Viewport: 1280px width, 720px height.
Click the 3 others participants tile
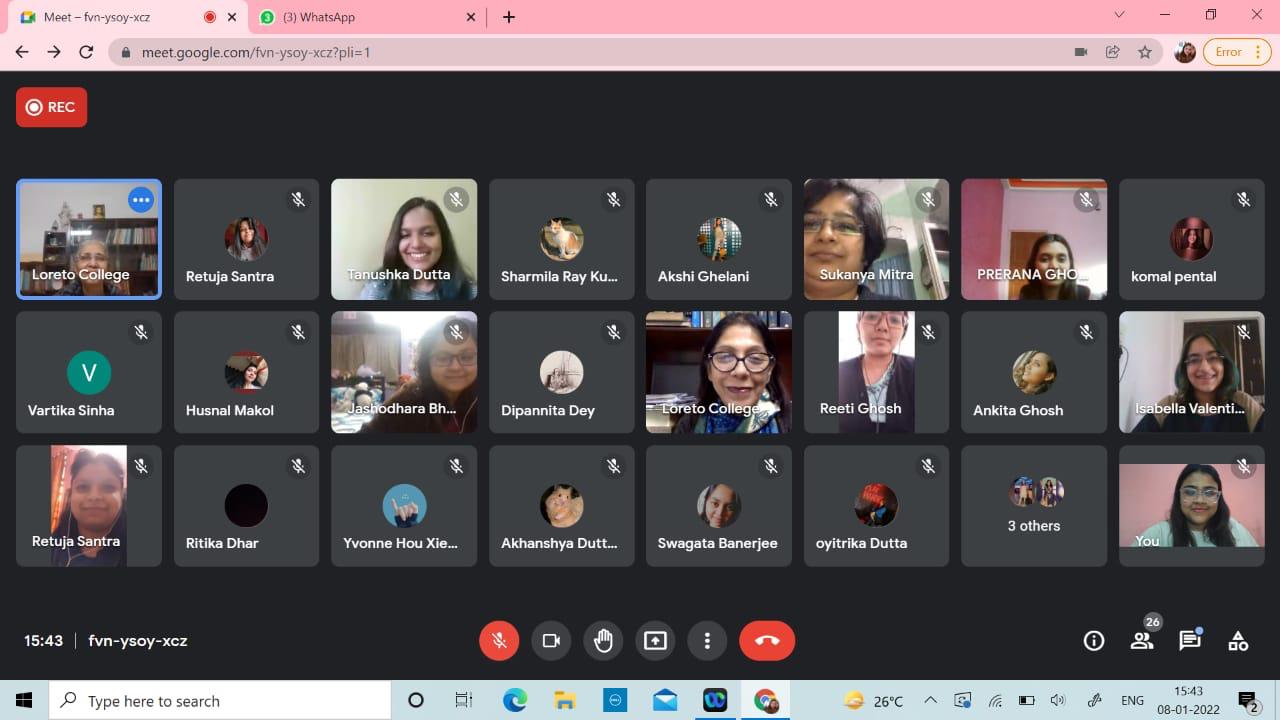(1034, 506)
